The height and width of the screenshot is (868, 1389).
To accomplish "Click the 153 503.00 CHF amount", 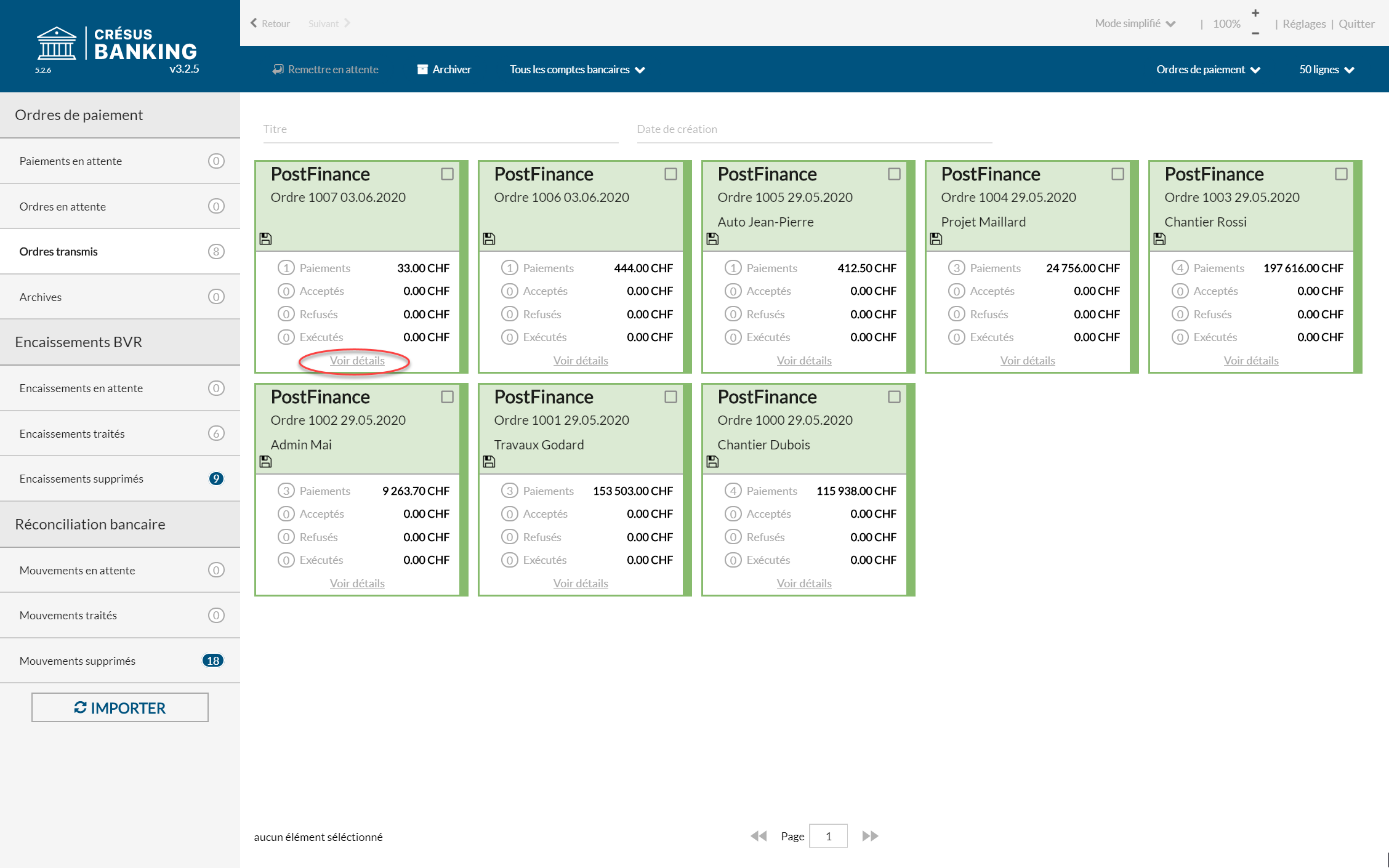I will click(x=632, y=491).
